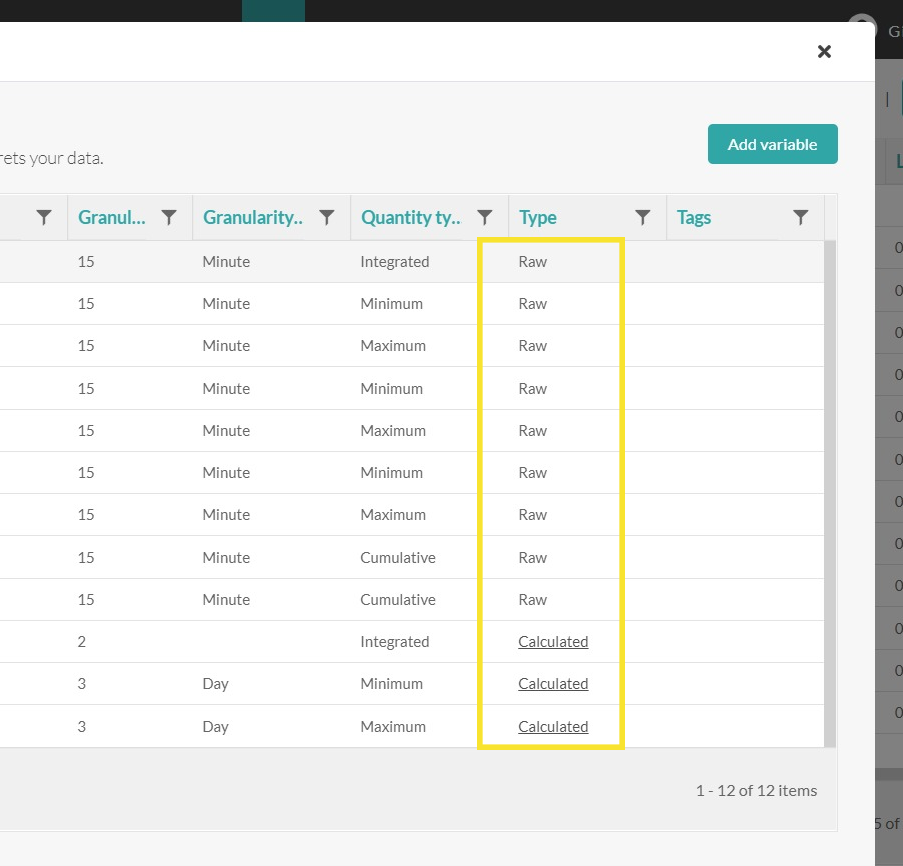The width and height of the screenshot is (903, 866).
Task: Open the Tags column header filter dropdown
Action: click(799, 217)
